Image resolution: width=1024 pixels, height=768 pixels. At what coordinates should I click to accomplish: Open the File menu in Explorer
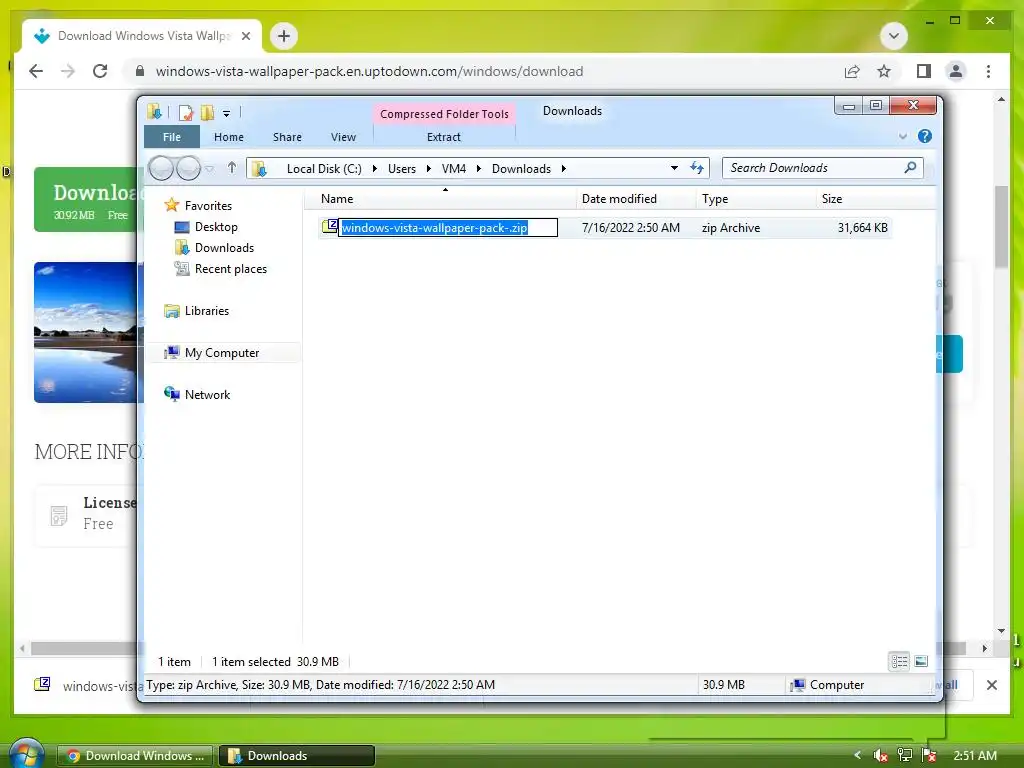172,137
